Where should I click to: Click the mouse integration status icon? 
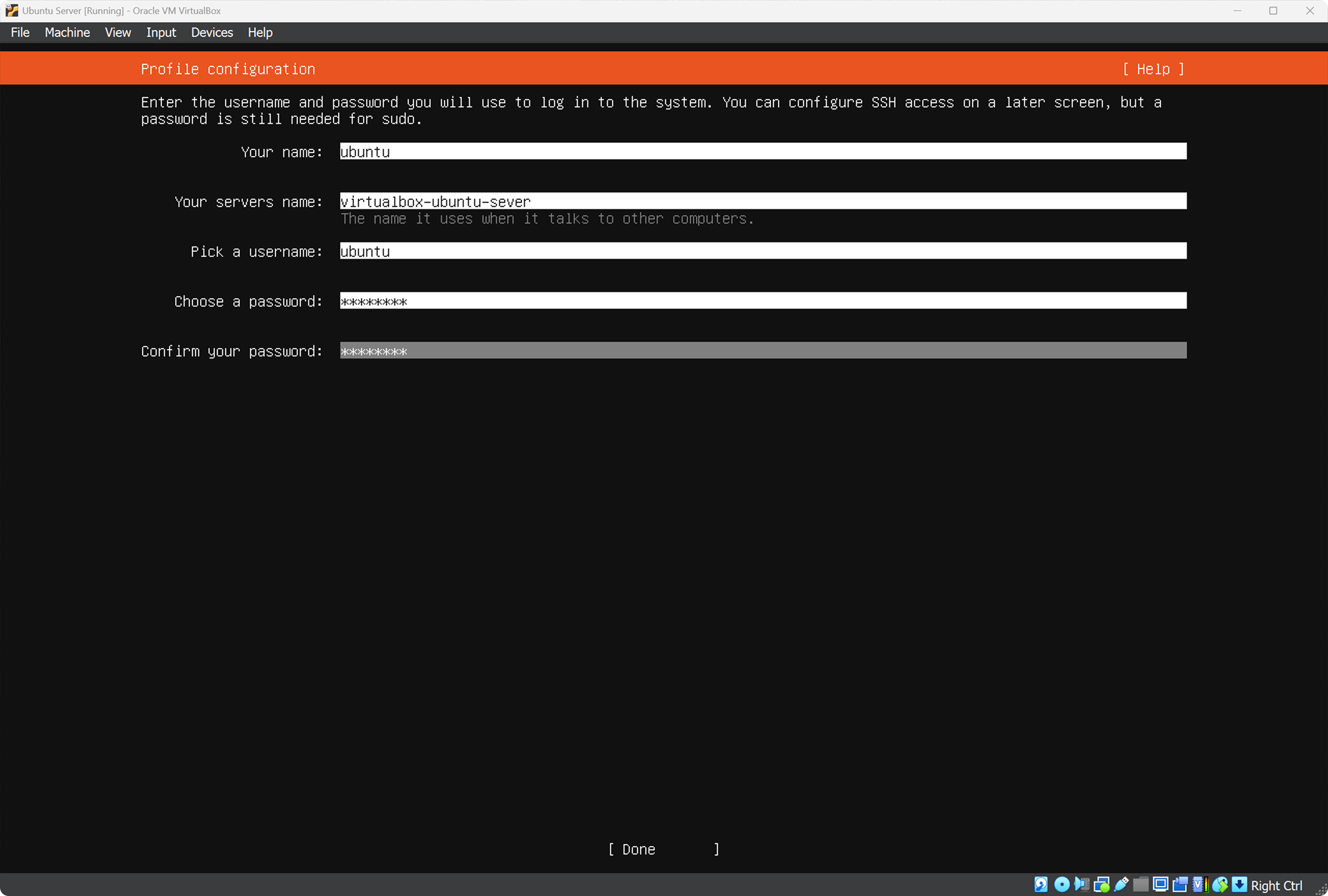[1220, 885]
